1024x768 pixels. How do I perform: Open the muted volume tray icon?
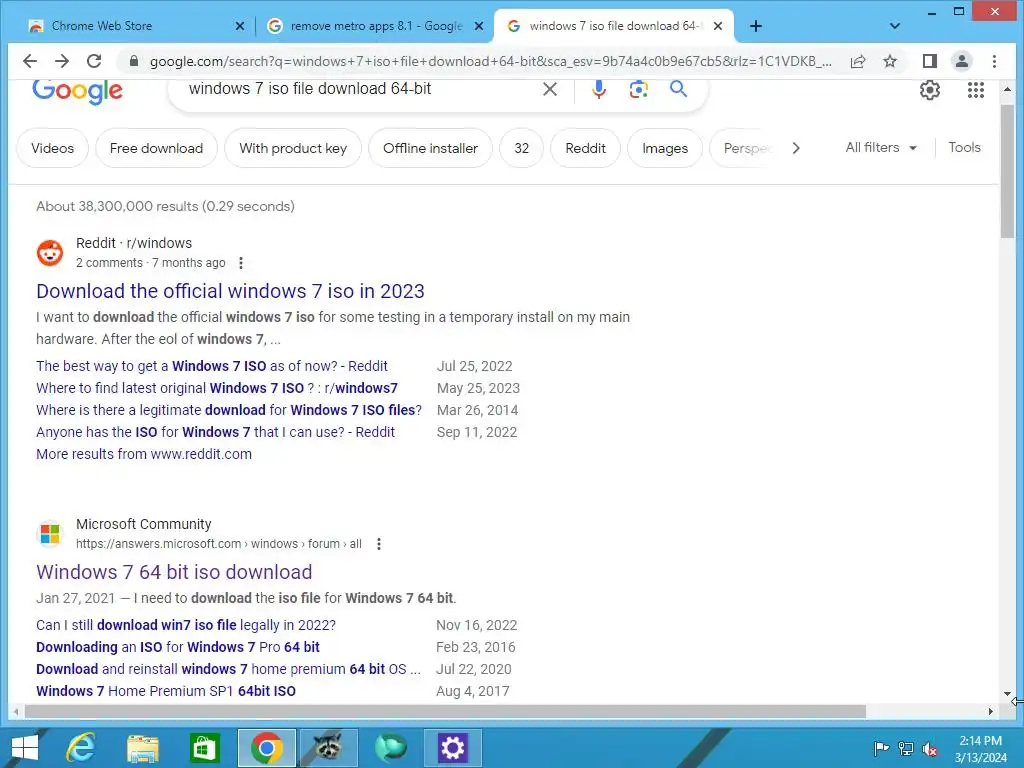coord(929,748)
